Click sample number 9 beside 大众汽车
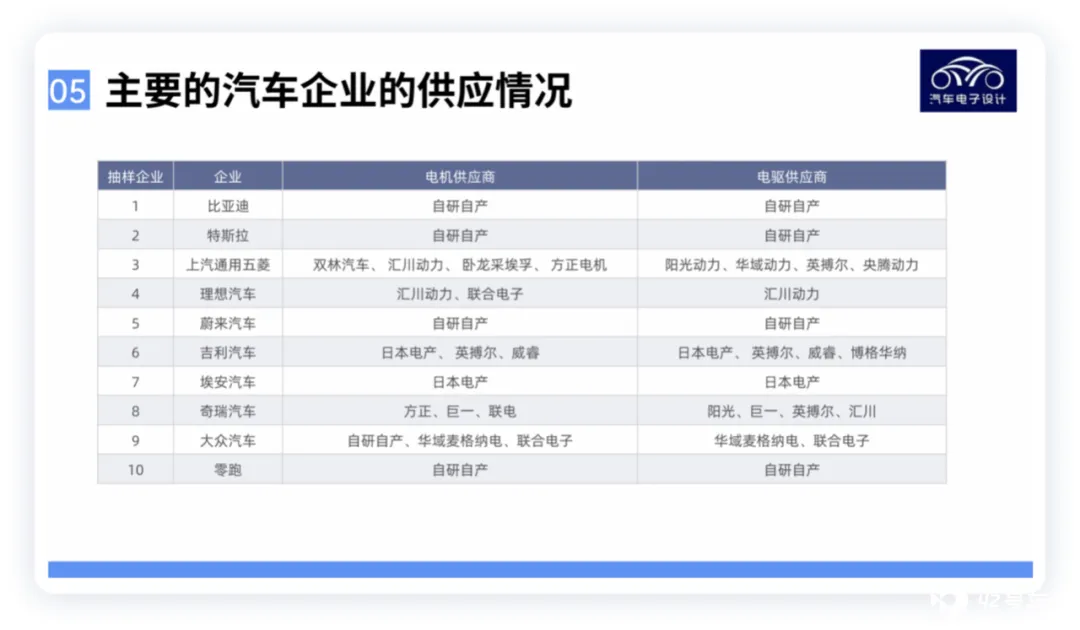Screen dimensions: 1080x630 coord(136,440)
